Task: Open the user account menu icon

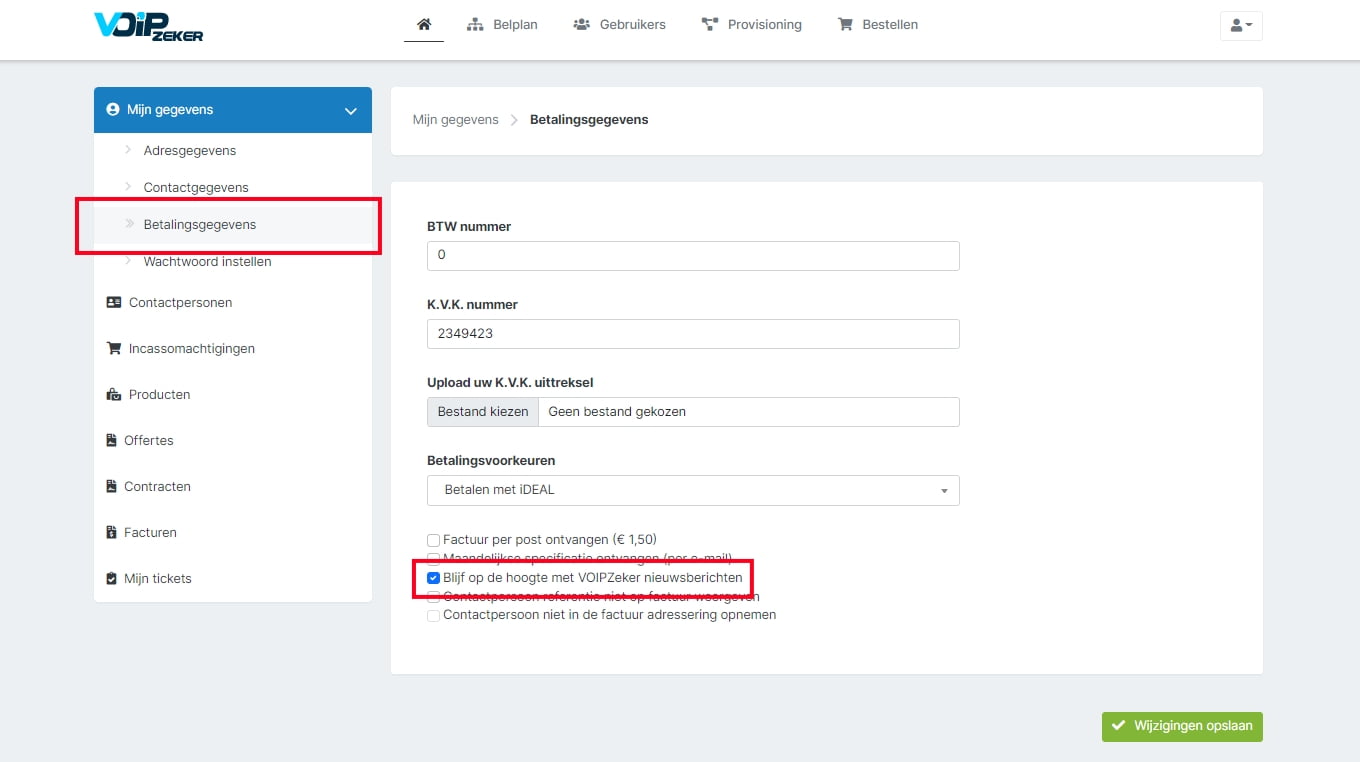Action: (x=1241, y=25)
